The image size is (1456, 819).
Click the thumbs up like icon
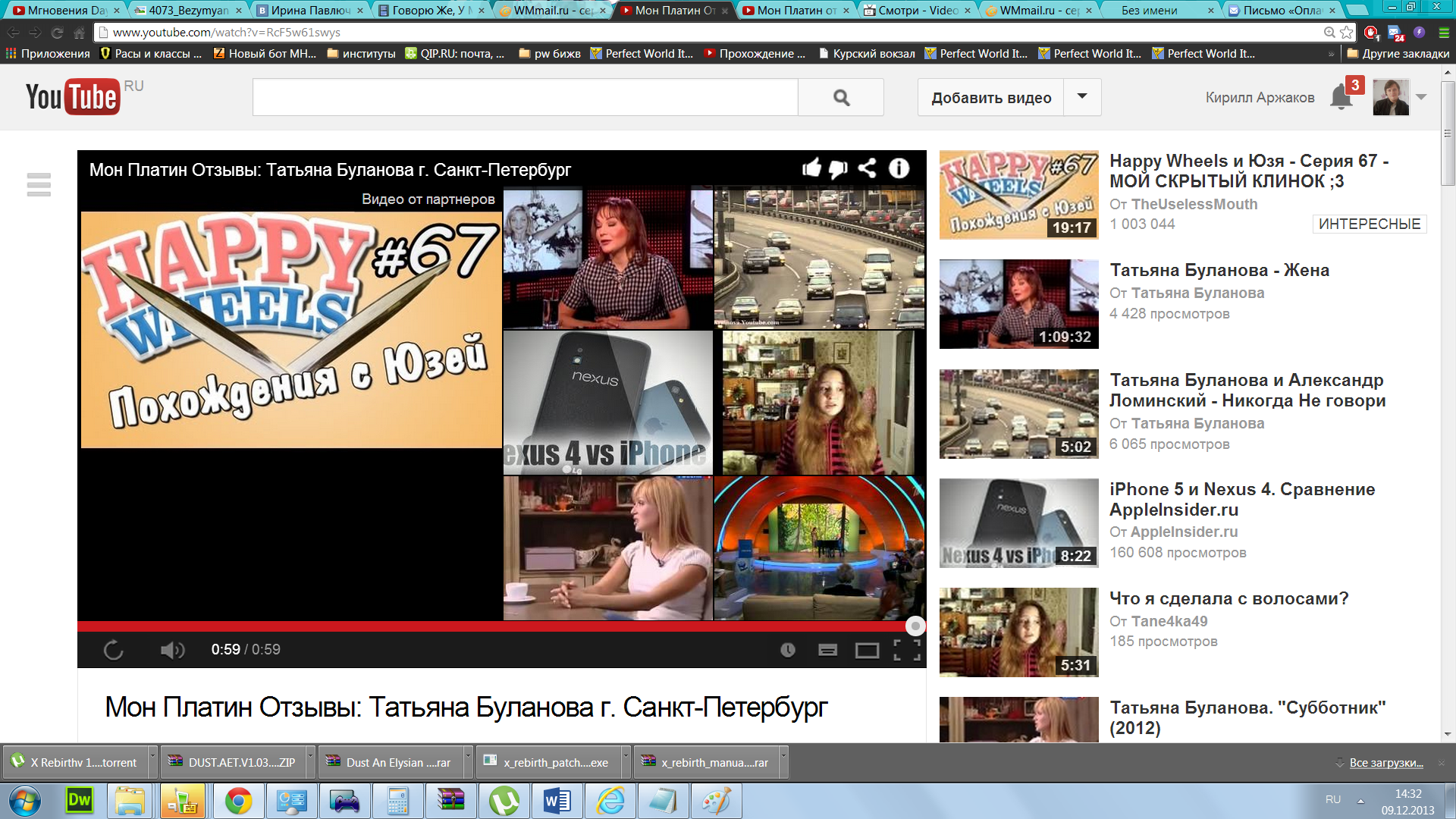pyautogui.click(x=811, y=168)
